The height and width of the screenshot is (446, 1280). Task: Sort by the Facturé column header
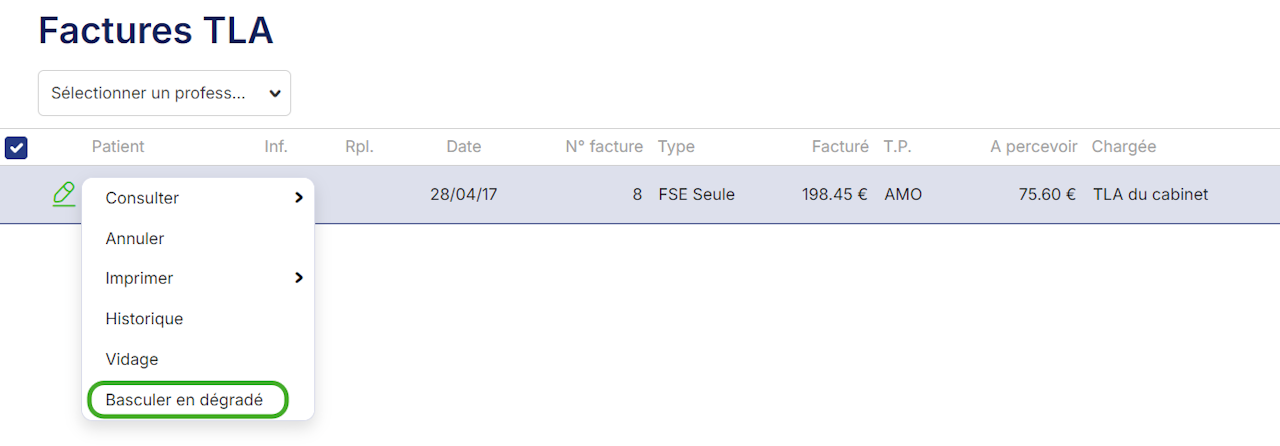tap(839, 147)
